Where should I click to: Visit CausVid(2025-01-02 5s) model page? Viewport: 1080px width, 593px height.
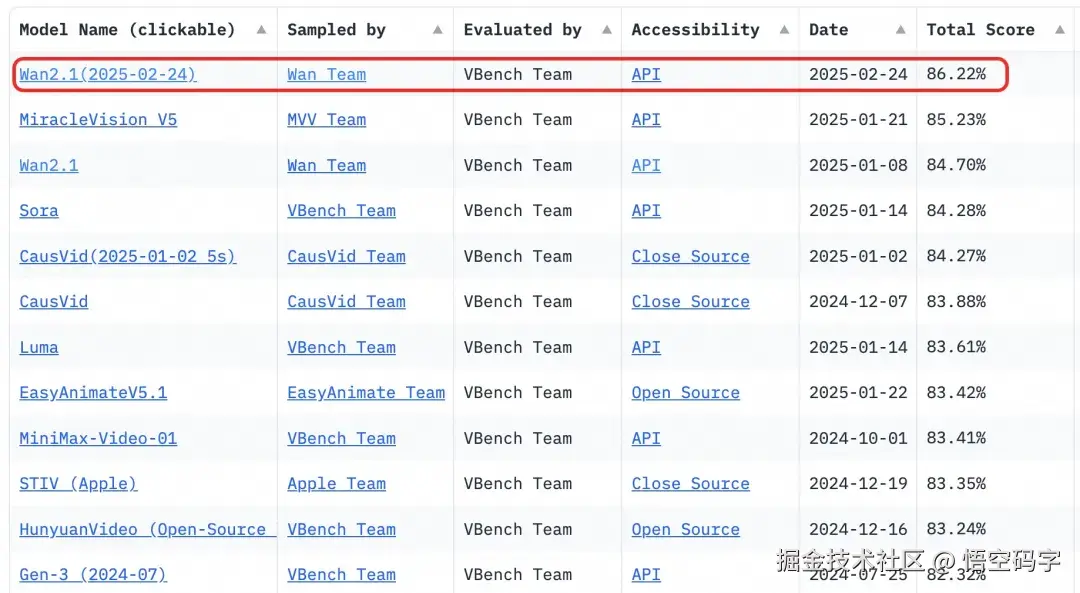coord(127,256)
